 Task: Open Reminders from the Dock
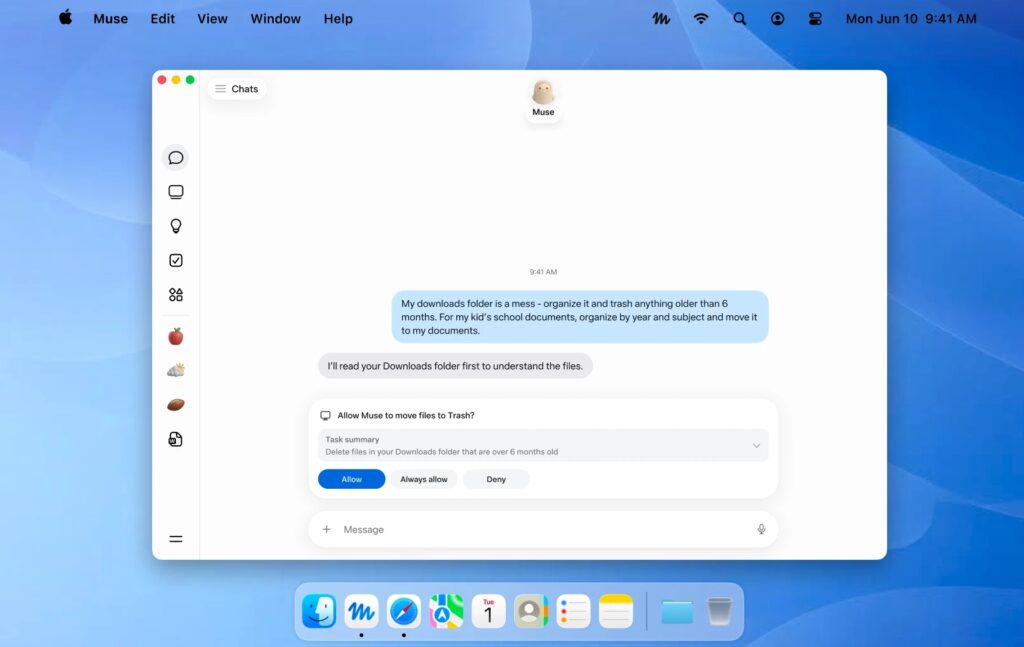[x=573, y=612]
